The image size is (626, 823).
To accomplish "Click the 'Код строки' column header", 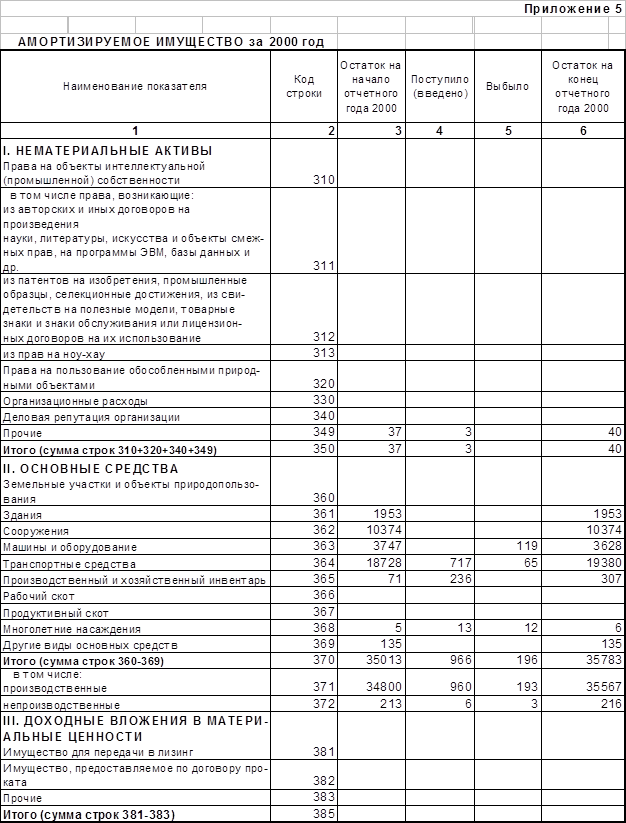I will click(304, 87).
